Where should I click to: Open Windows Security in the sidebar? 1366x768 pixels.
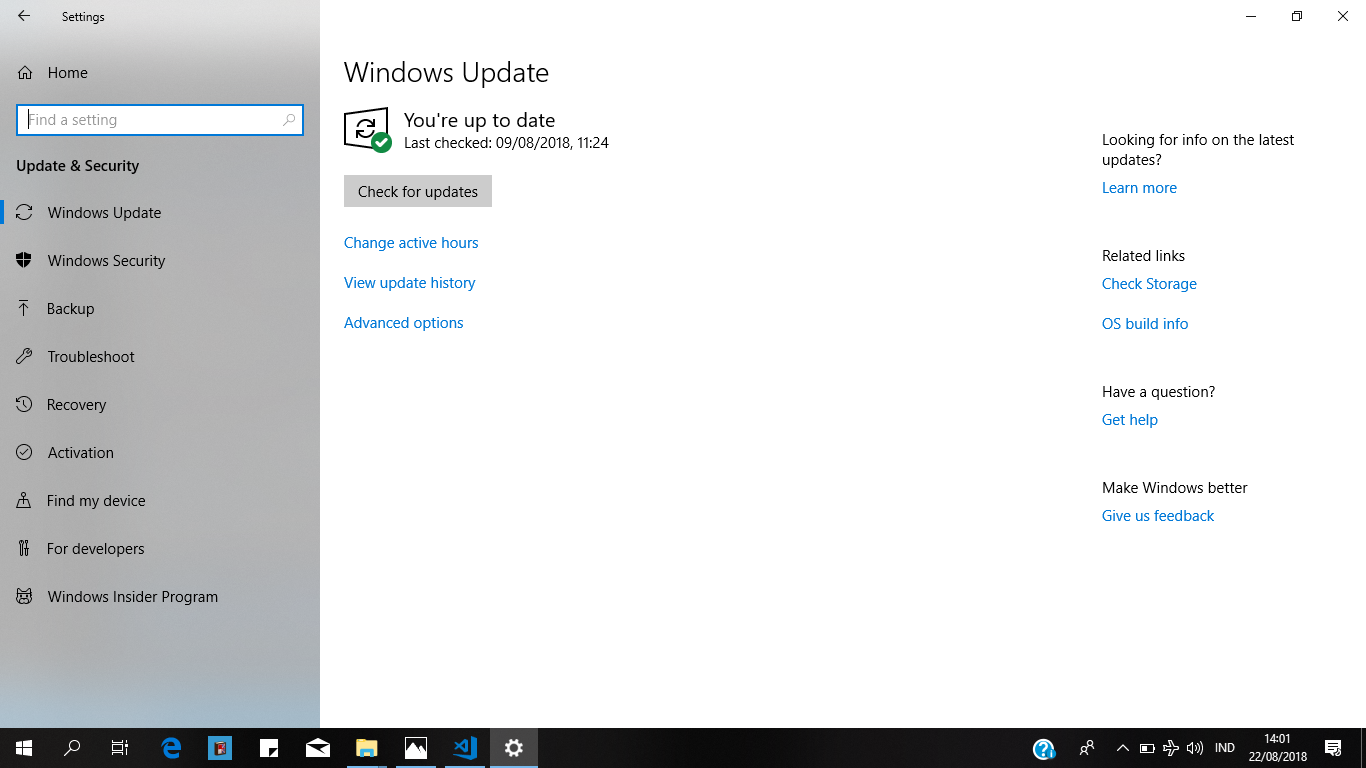click(160, 260)
